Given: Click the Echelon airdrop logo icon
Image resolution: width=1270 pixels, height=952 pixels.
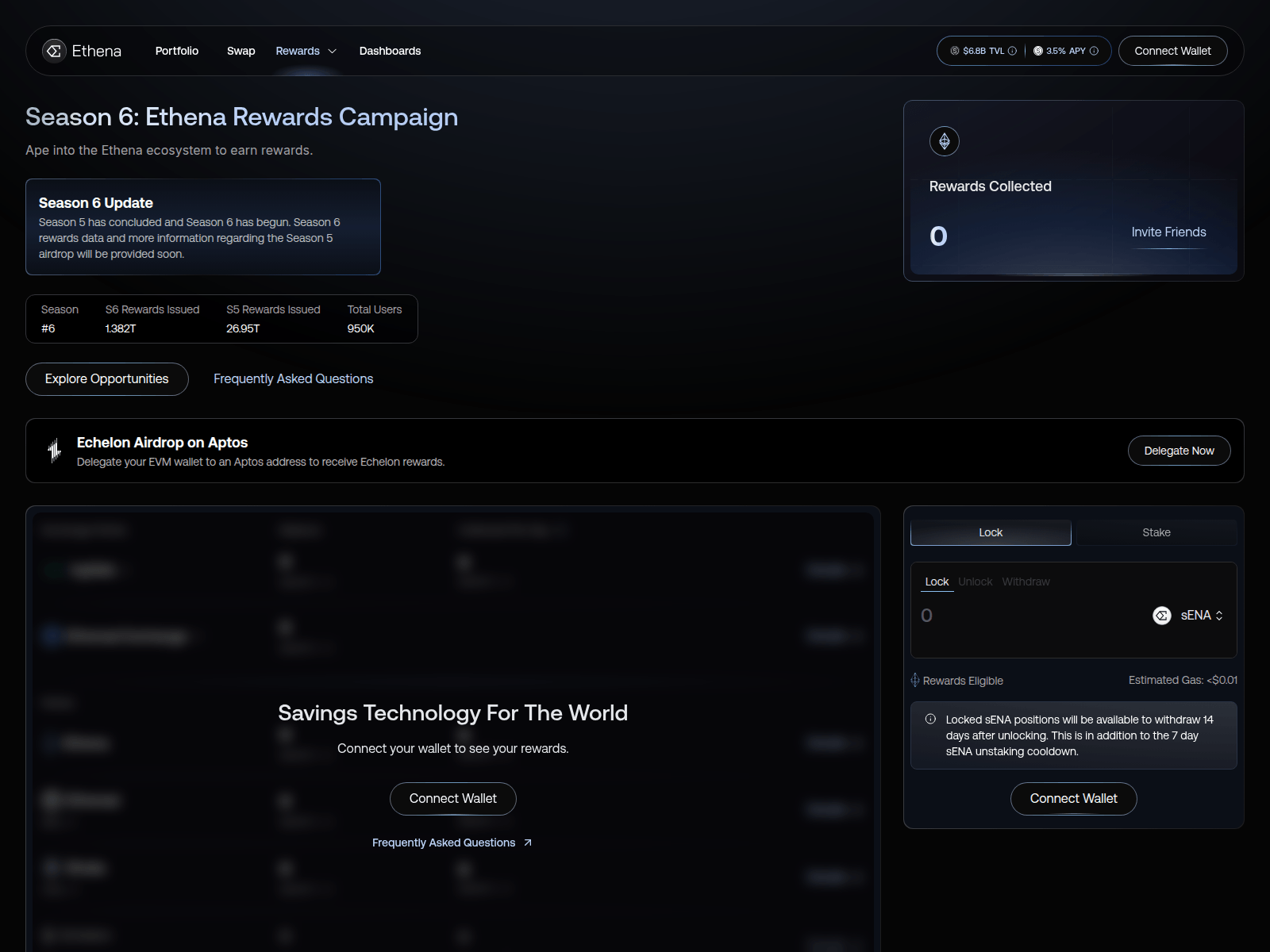Looking at the screenshot, I should pos(54,451).
